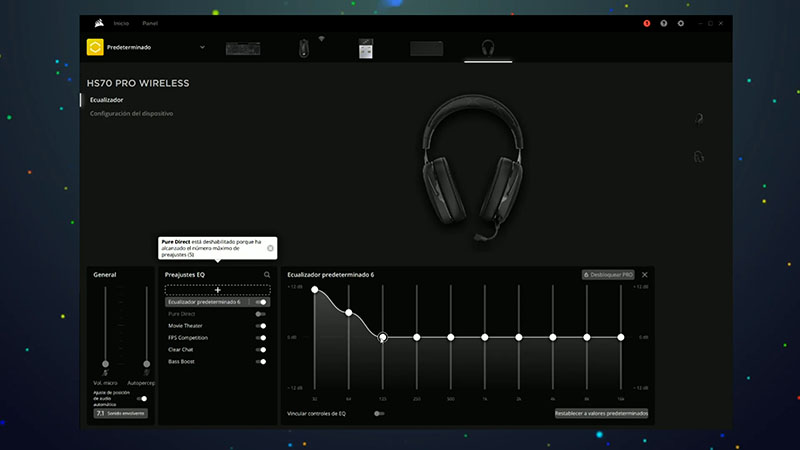Click microphone icon under Vol. micro slider
The width and height of the screenshot is (800, 450).
point(105,373)
